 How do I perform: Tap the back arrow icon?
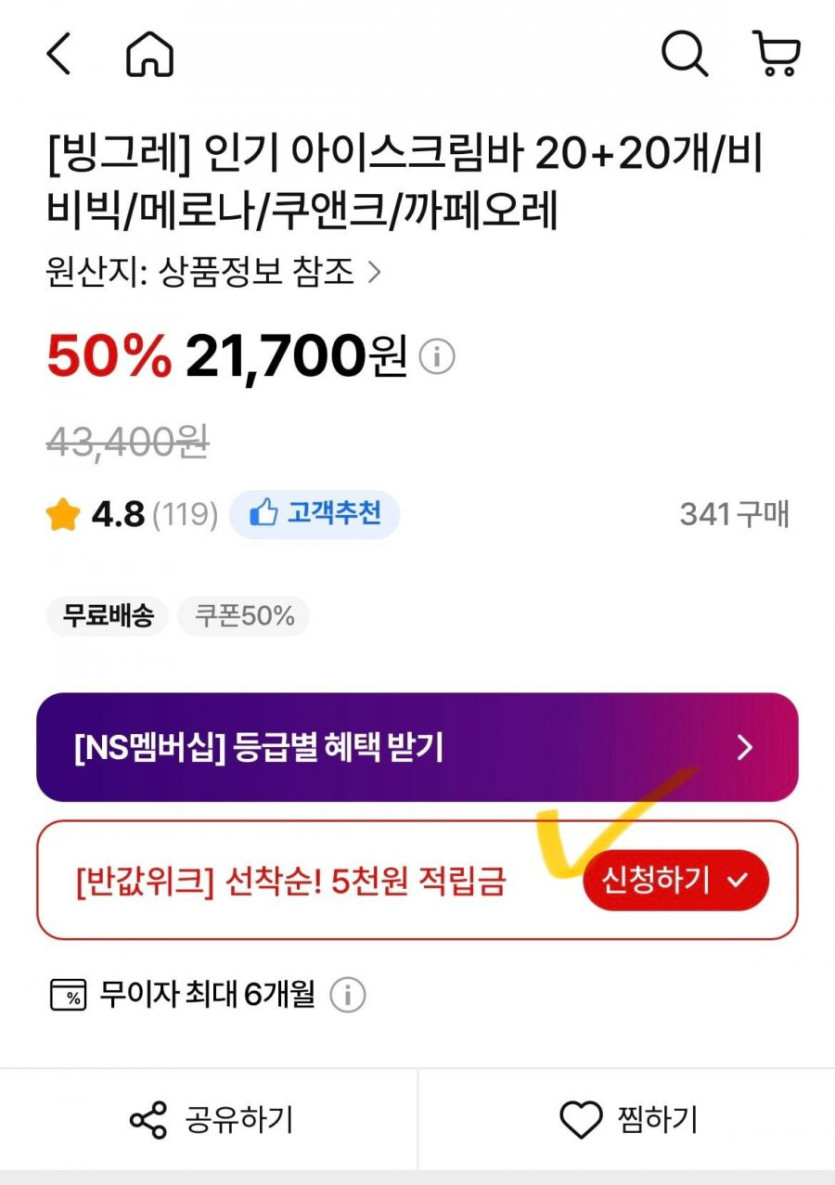pos(60,54)
